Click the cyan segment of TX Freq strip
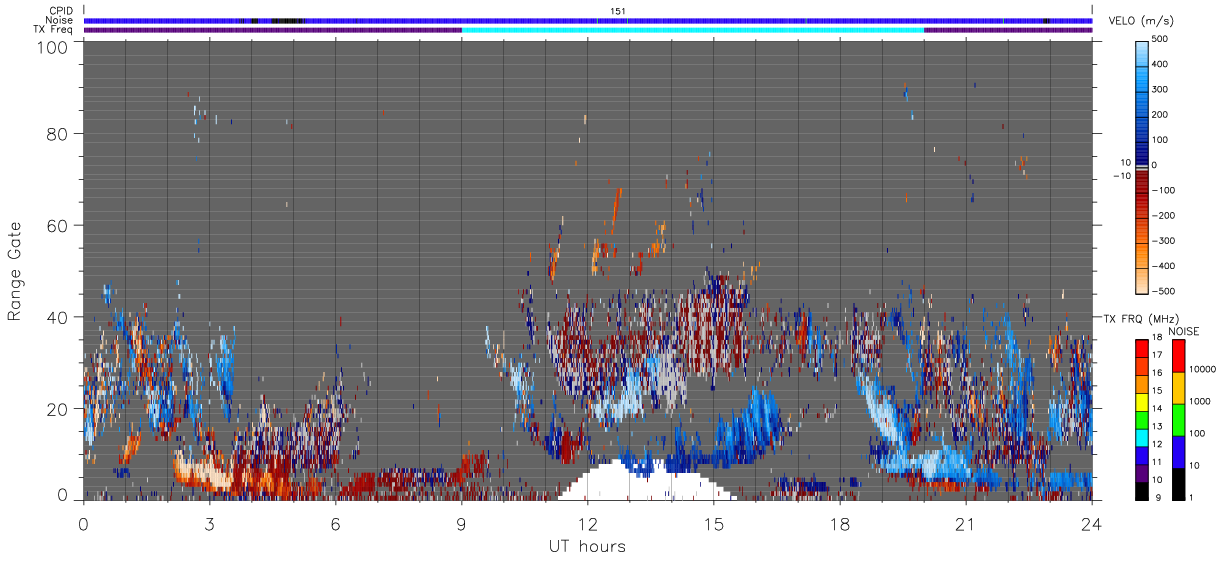 click(x=693, y=30)
